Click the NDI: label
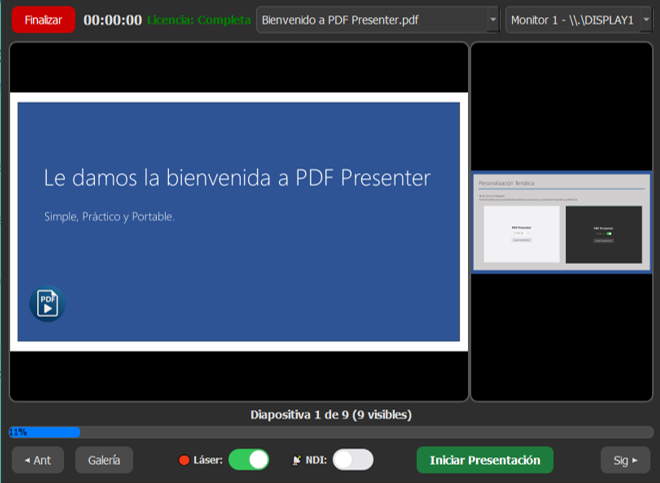660x483 pixels. [316, 460]
